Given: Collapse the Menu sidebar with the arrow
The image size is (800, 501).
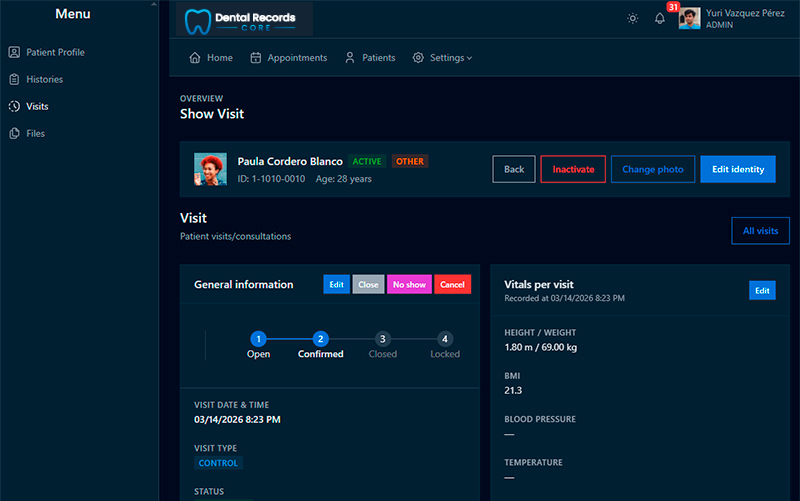Looking at the screenshot, I should coord(154,4).
